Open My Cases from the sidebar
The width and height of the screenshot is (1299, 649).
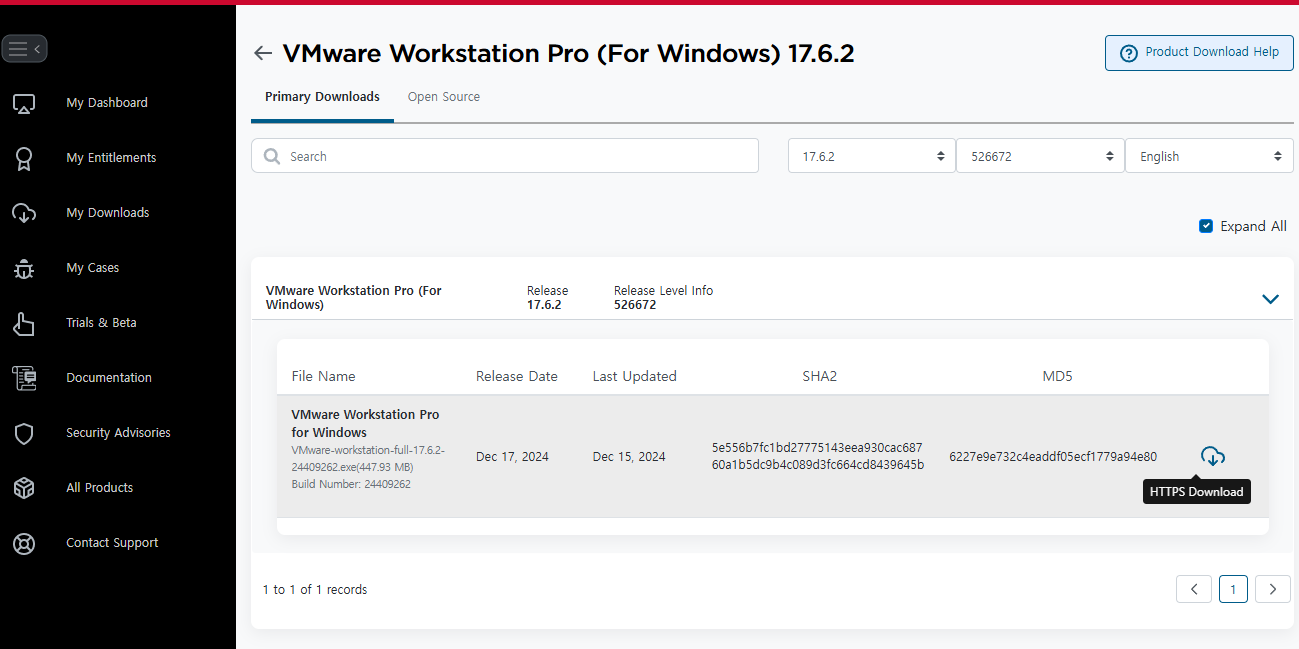point(93,268)
